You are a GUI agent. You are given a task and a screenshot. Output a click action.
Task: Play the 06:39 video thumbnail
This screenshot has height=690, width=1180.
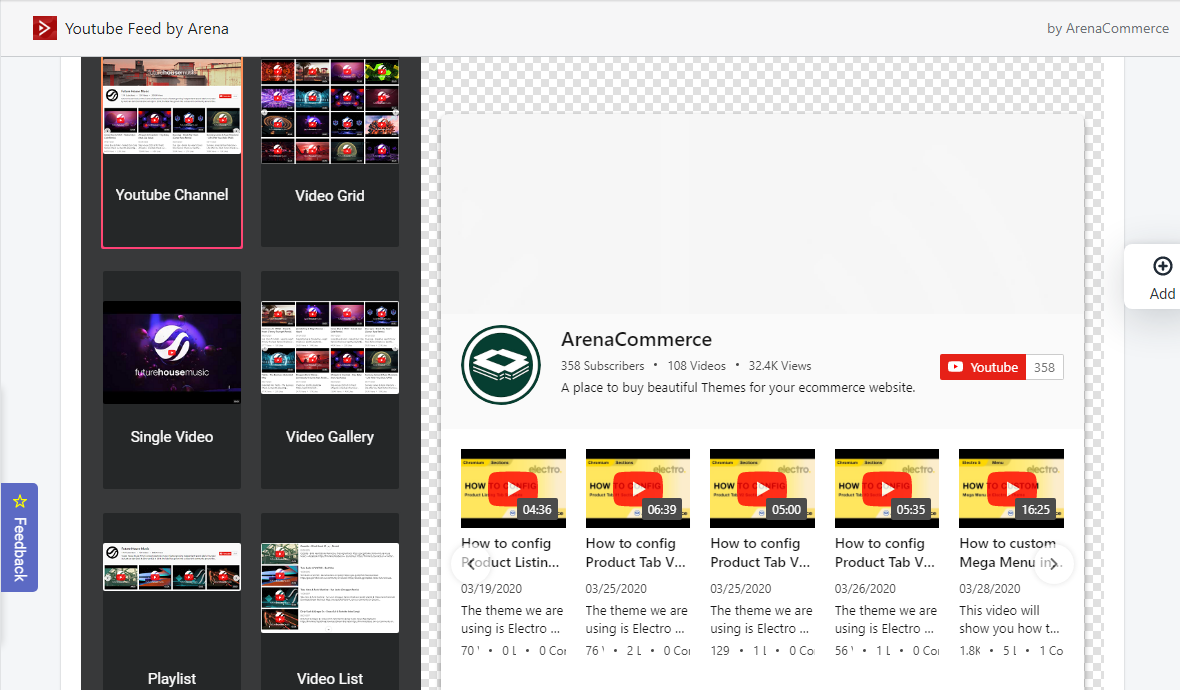click(637, 488)
